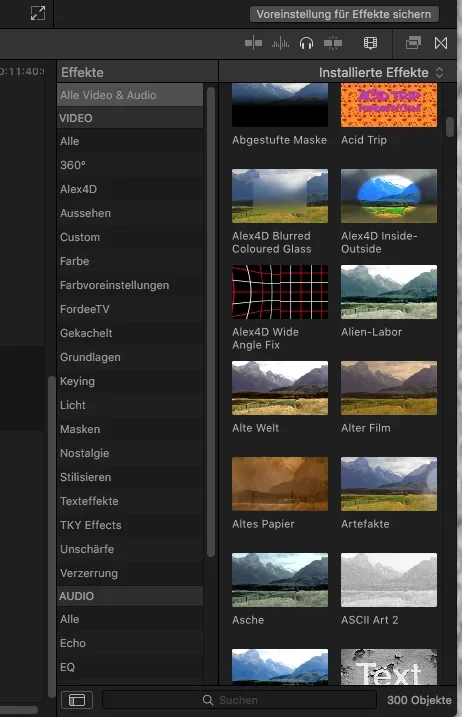Select 'Alle' under VIDEO heading
462x717 pixels.
click(130, 141)
